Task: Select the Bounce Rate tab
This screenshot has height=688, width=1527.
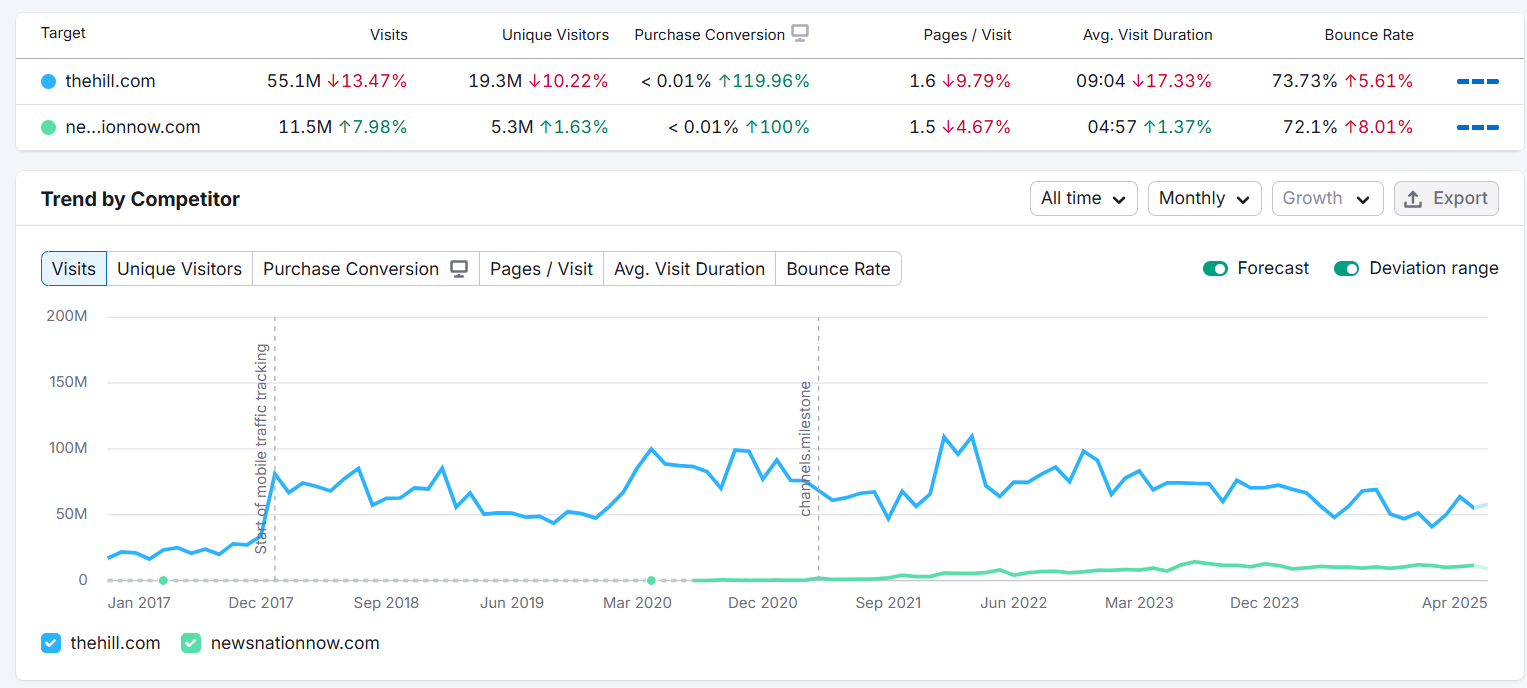Action: pos(838,269)
